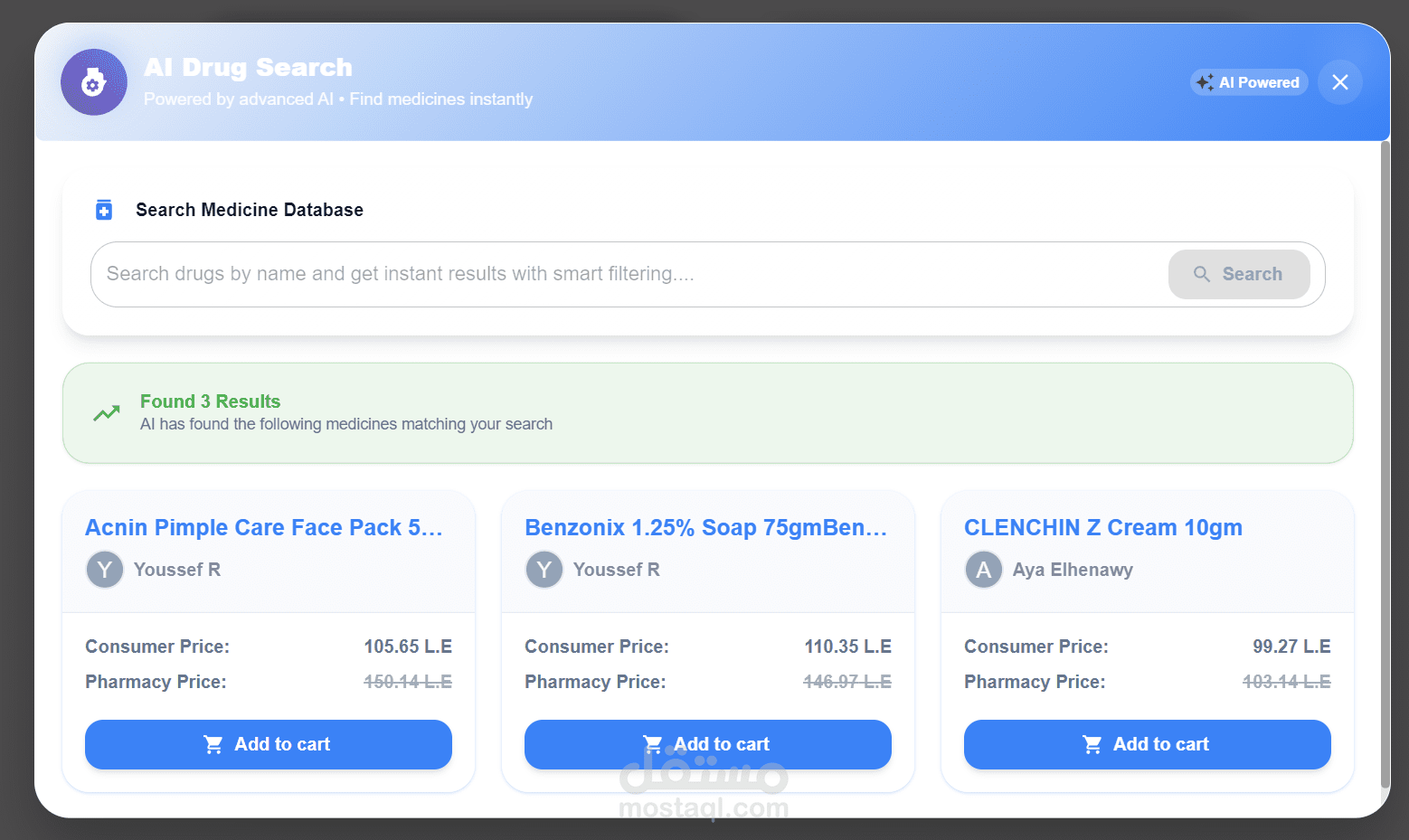Open Acnin Pimple Care Face Pack title
Screen dimensions: 1409x840
tap(264, 527)
